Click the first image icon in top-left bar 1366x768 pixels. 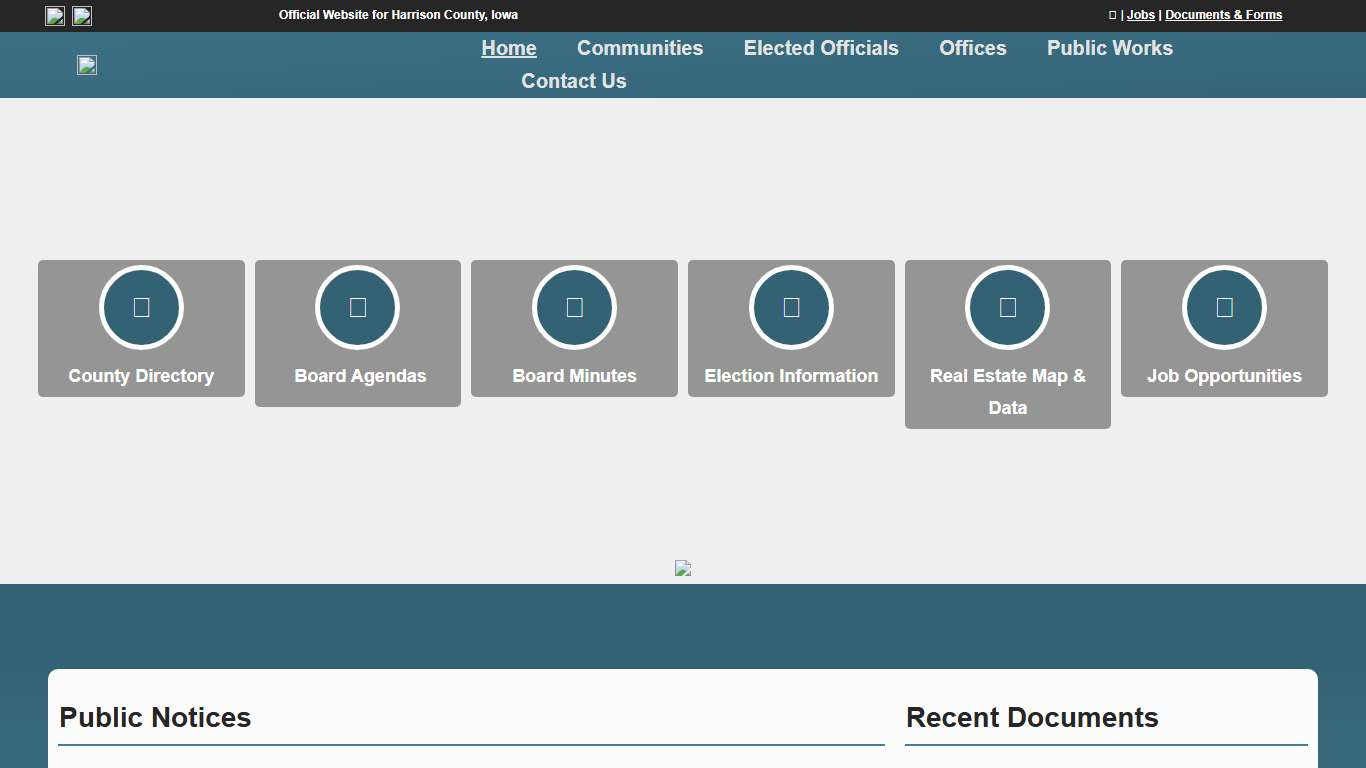pyautogui.click(x=55, y=16)
